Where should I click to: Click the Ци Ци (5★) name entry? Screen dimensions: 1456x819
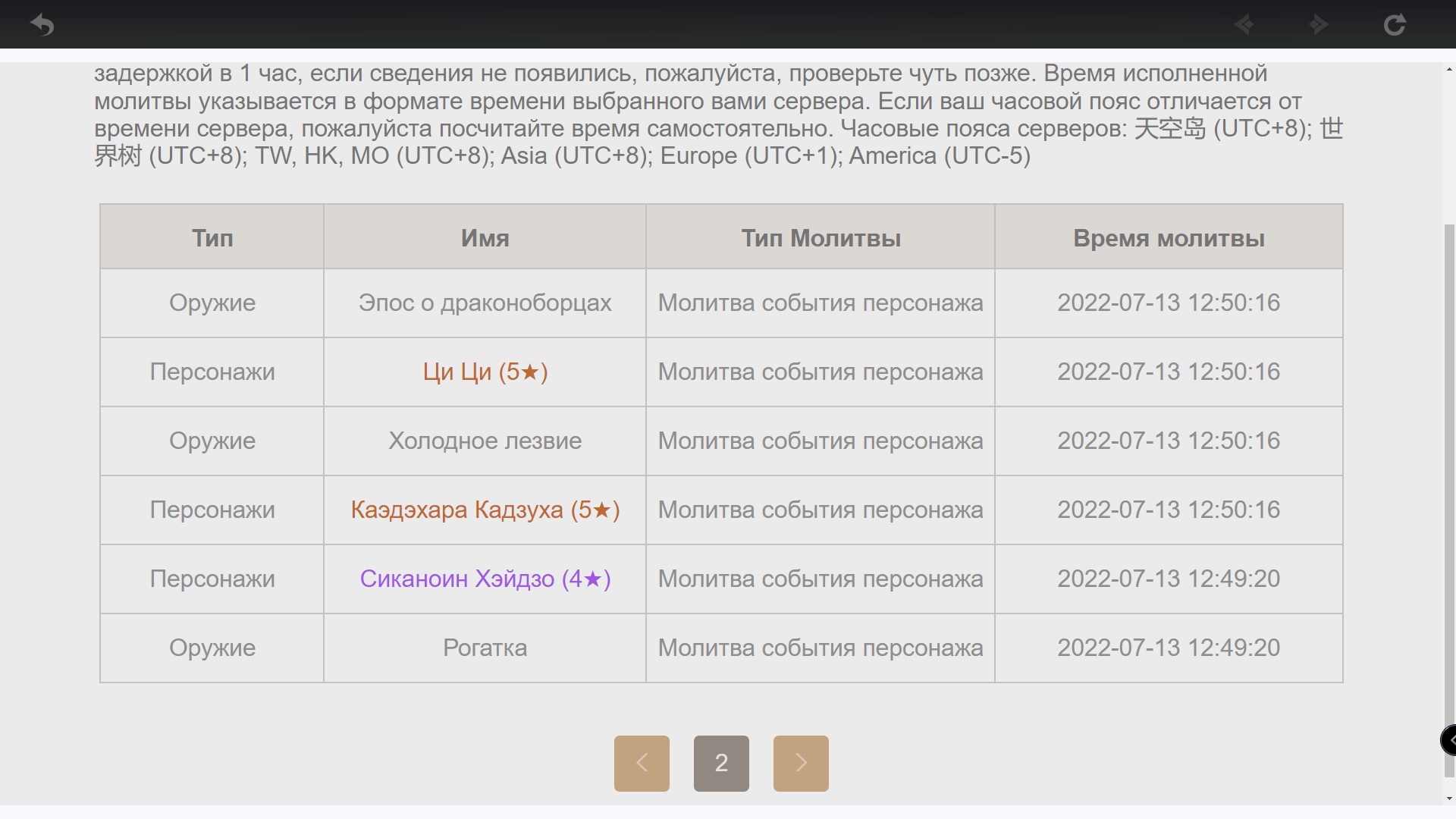click(485, 372)
